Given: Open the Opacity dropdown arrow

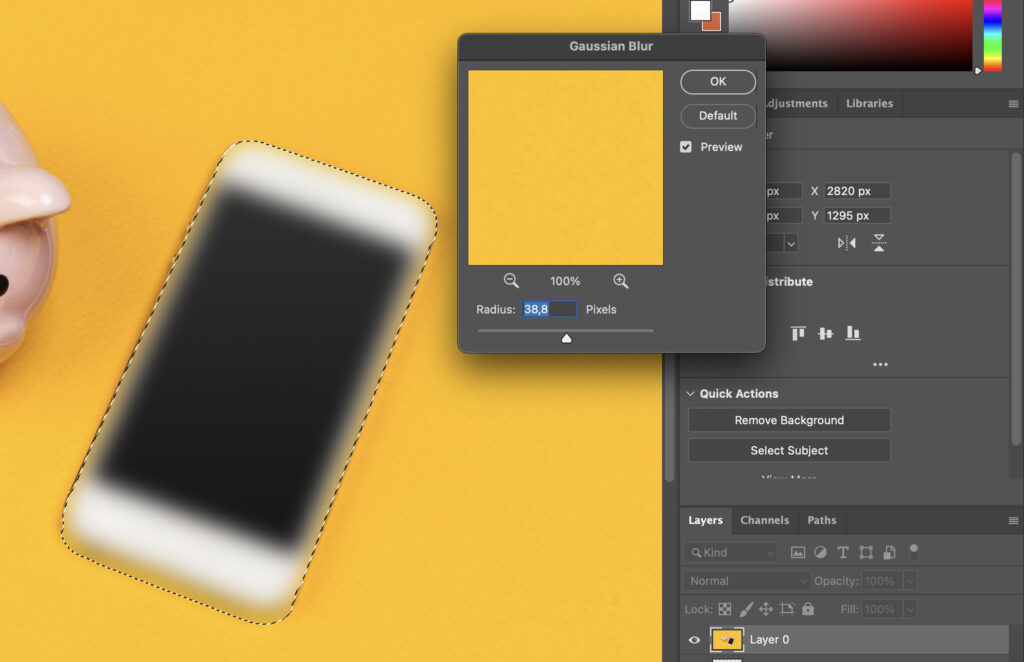Looking at the screenshot, I should tap(909, 580).
